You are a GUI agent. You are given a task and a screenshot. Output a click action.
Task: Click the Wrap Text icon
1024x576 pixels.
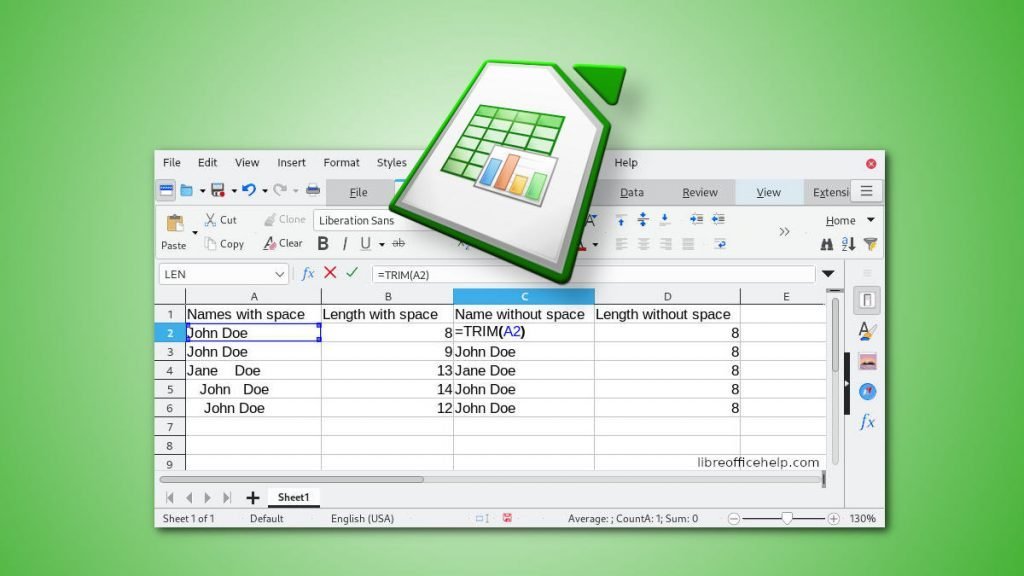point(720,244)
